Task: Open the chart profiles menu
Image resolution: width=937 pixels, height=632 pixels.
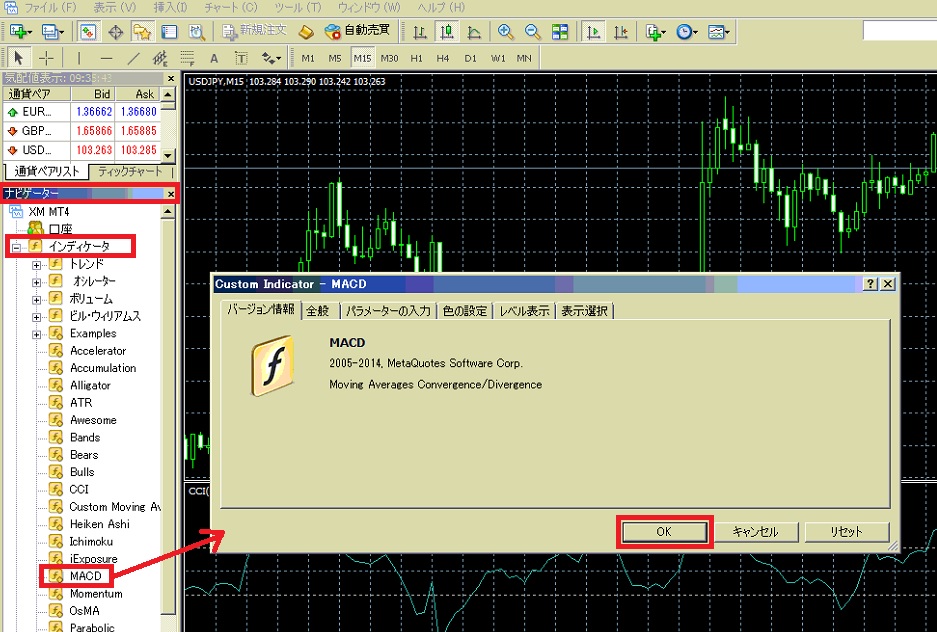Action: 53,32
